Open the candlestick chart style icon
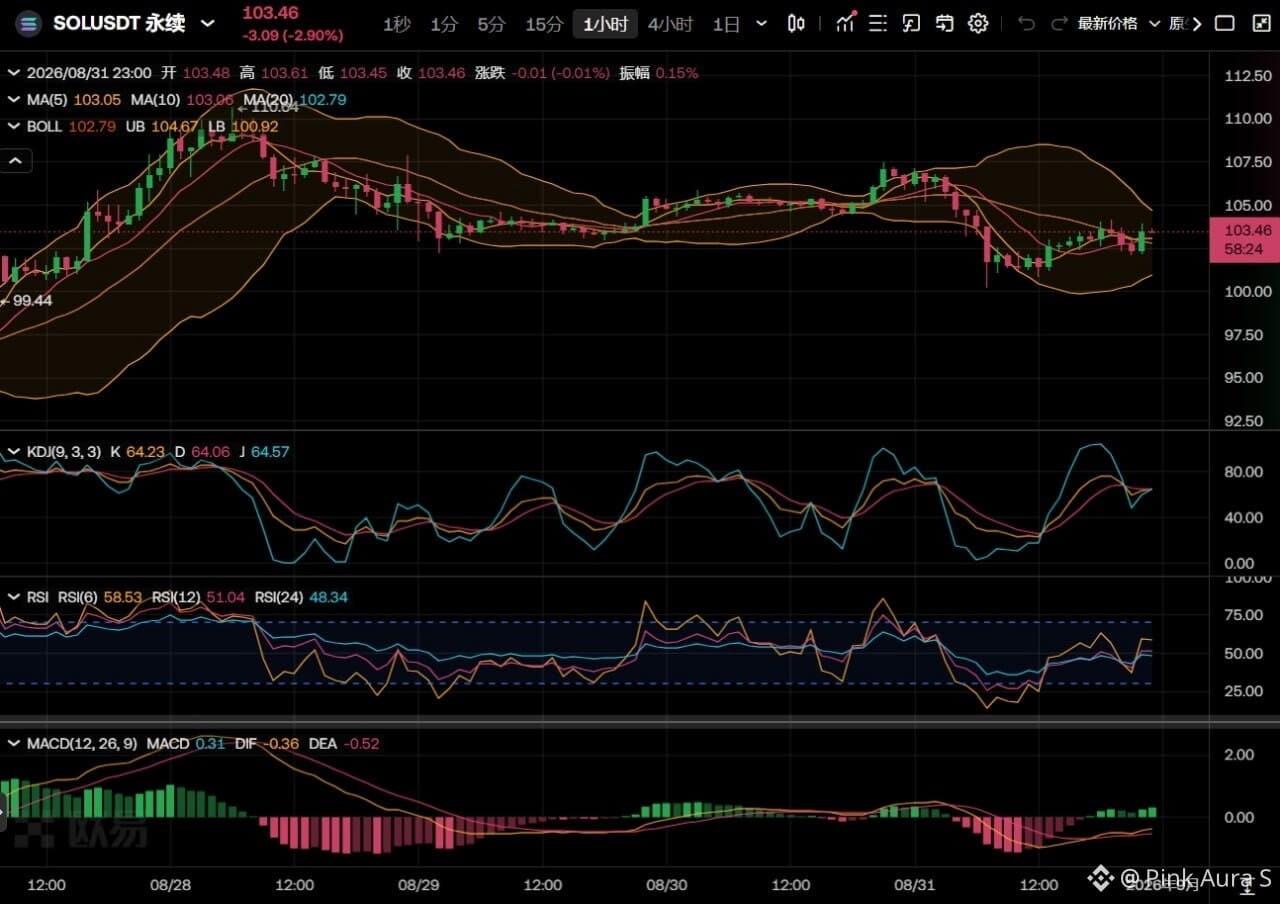This screenshot has height=904, width=1280. (797, 24)
